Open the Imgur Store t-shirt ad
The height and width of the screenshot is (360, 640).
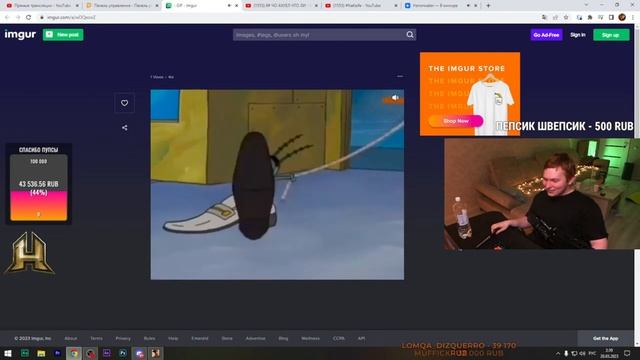(x=470, y=93)
